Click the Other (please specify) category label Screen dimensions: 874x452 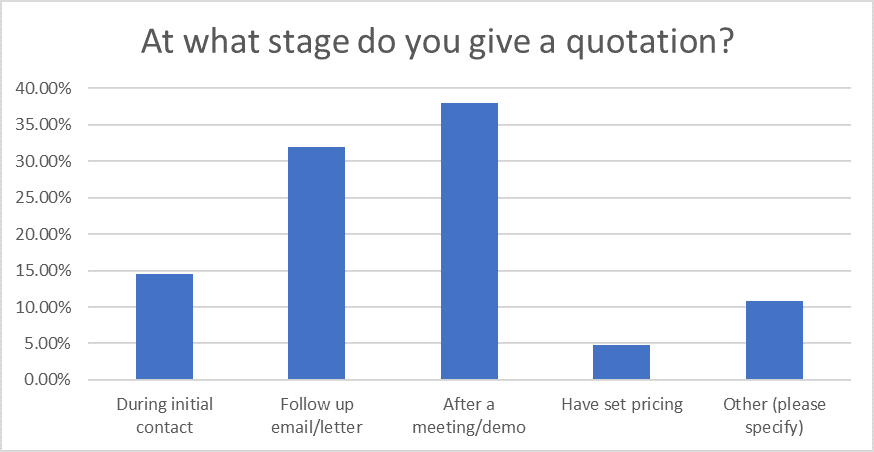pyautogui.click(x=774, y=416)
